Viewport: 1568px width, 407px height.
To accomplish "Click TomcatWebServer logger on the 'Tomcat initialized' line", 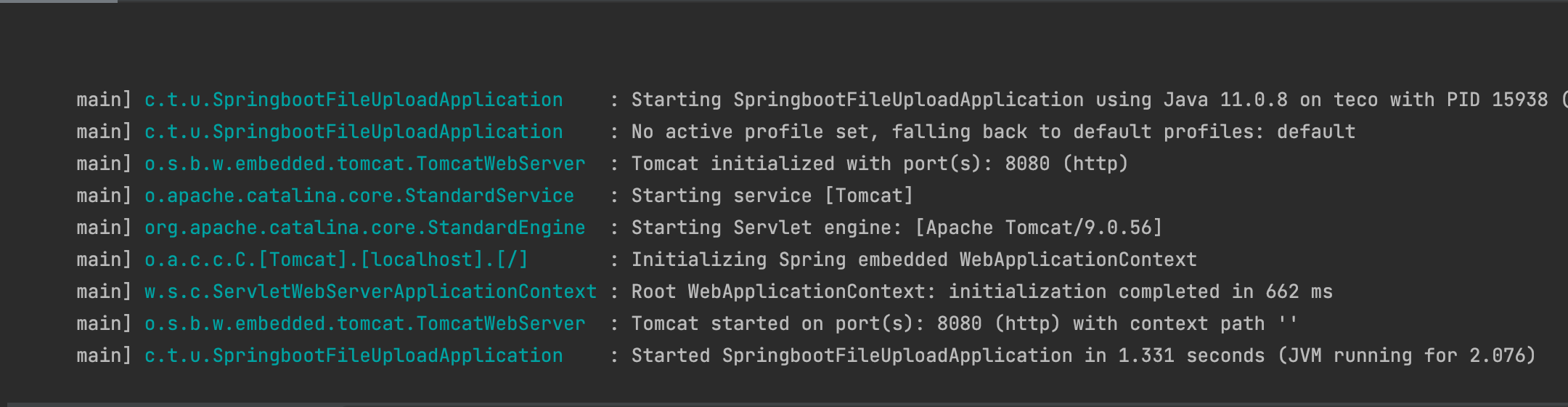I will (364, 164).
